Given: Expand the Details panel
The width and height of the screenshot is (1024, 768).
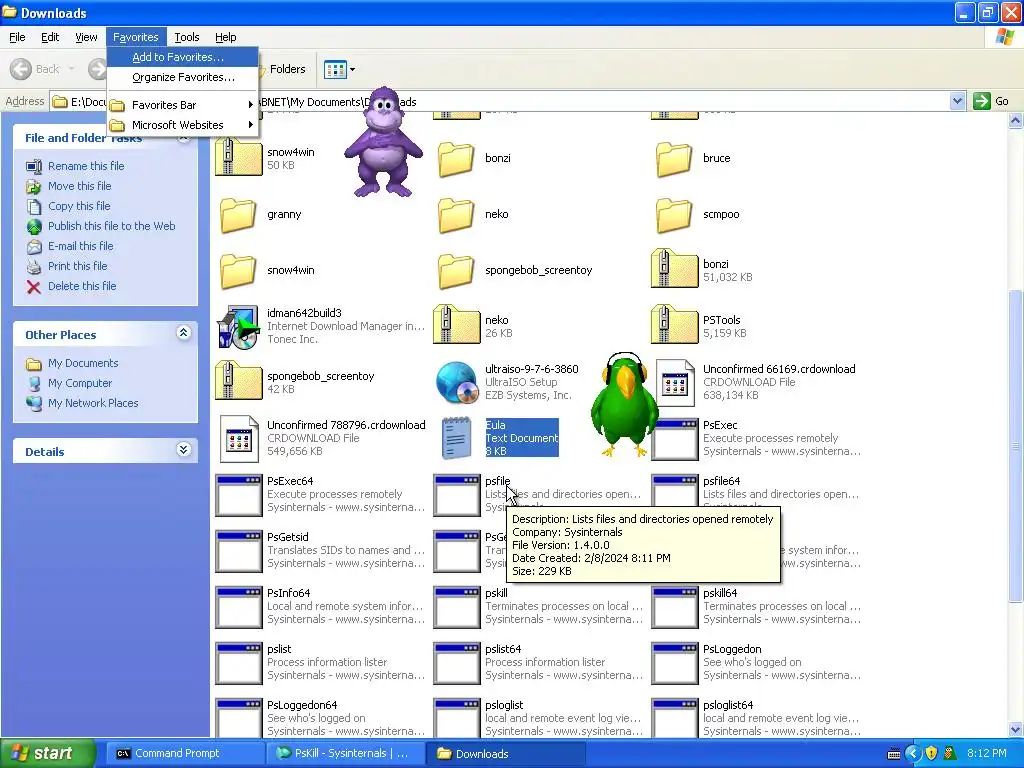Looking at the screenshot, I should [184, 450].
